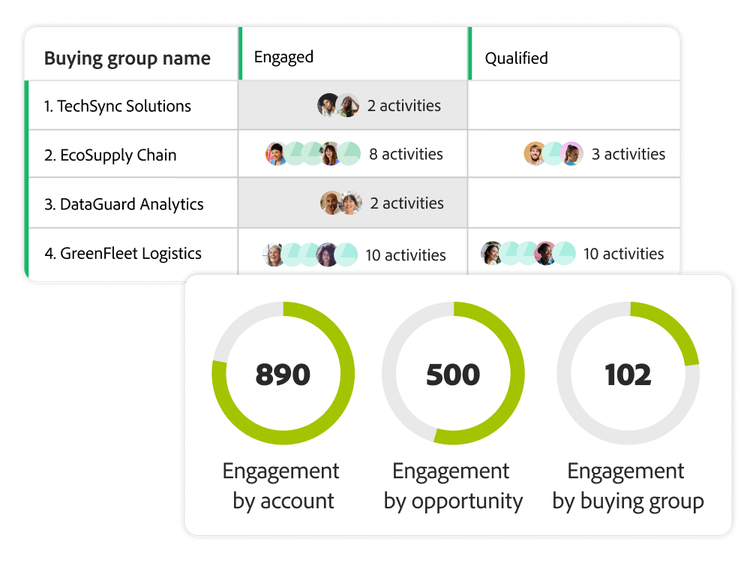Open the DataGuard Analytics buying group
This screenshot has width=750, height=563.
coord(123,204)
